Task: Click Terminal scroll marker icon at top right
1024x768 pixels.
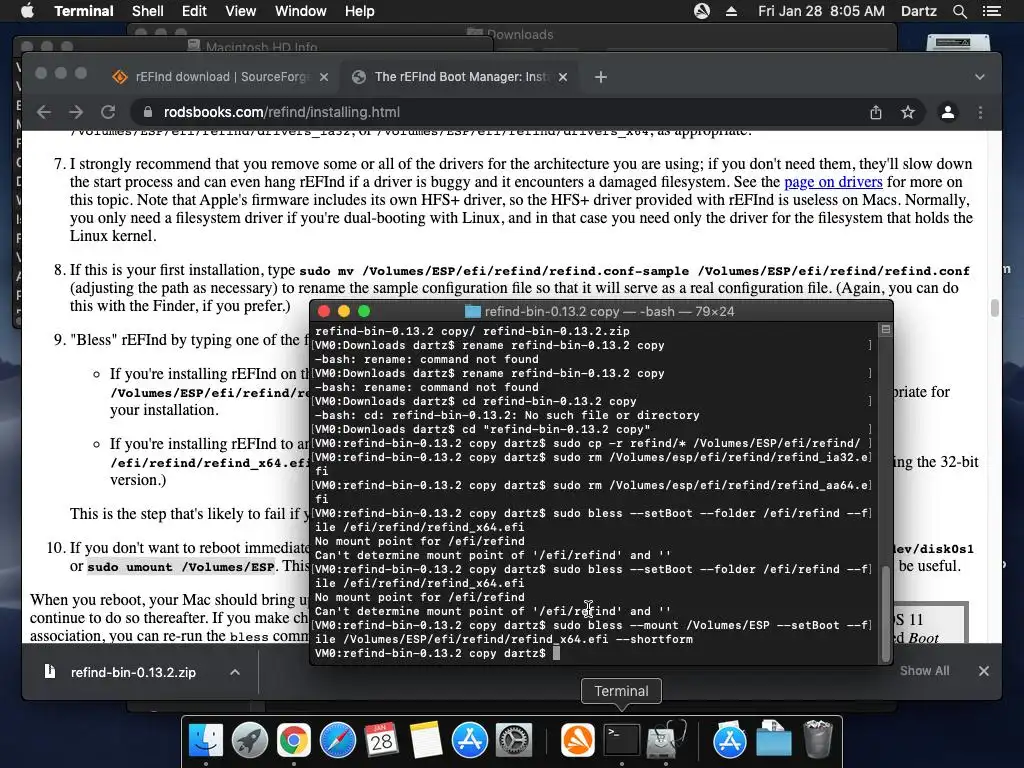Action: coord(886,330)
